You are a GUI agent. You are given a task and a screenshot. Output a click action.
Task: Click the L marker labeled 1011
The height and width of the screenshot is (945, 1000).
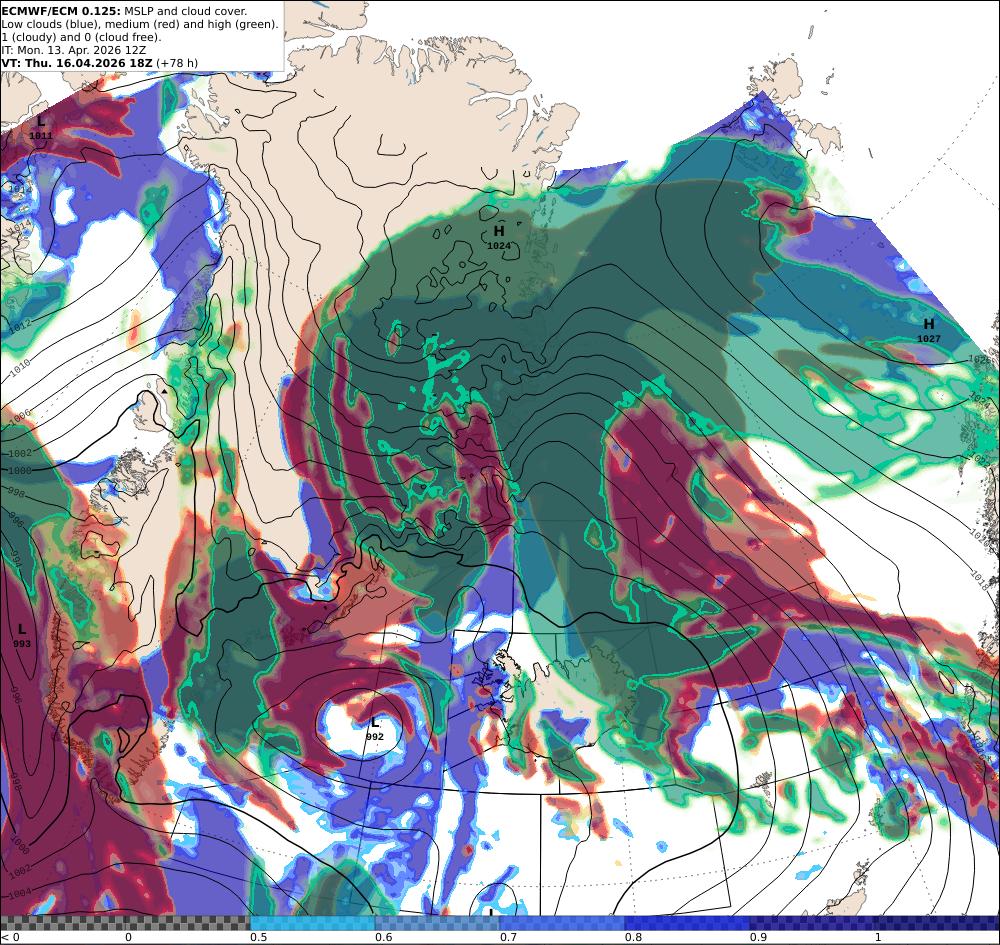pyautogui.click(x=41, y=121)
